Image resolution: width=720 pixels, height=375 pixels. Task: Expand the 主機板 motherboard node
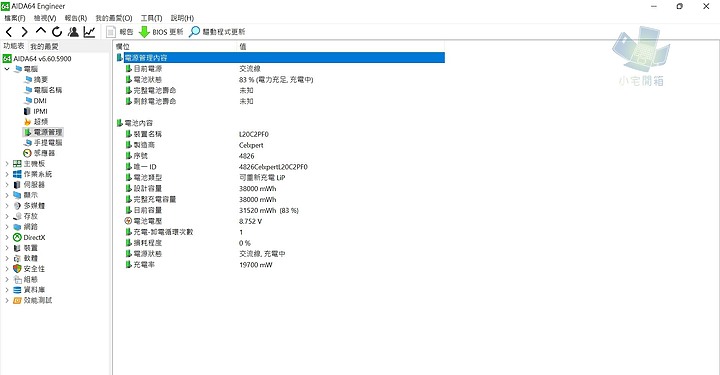pyautogui.click(x=7, y=163)
